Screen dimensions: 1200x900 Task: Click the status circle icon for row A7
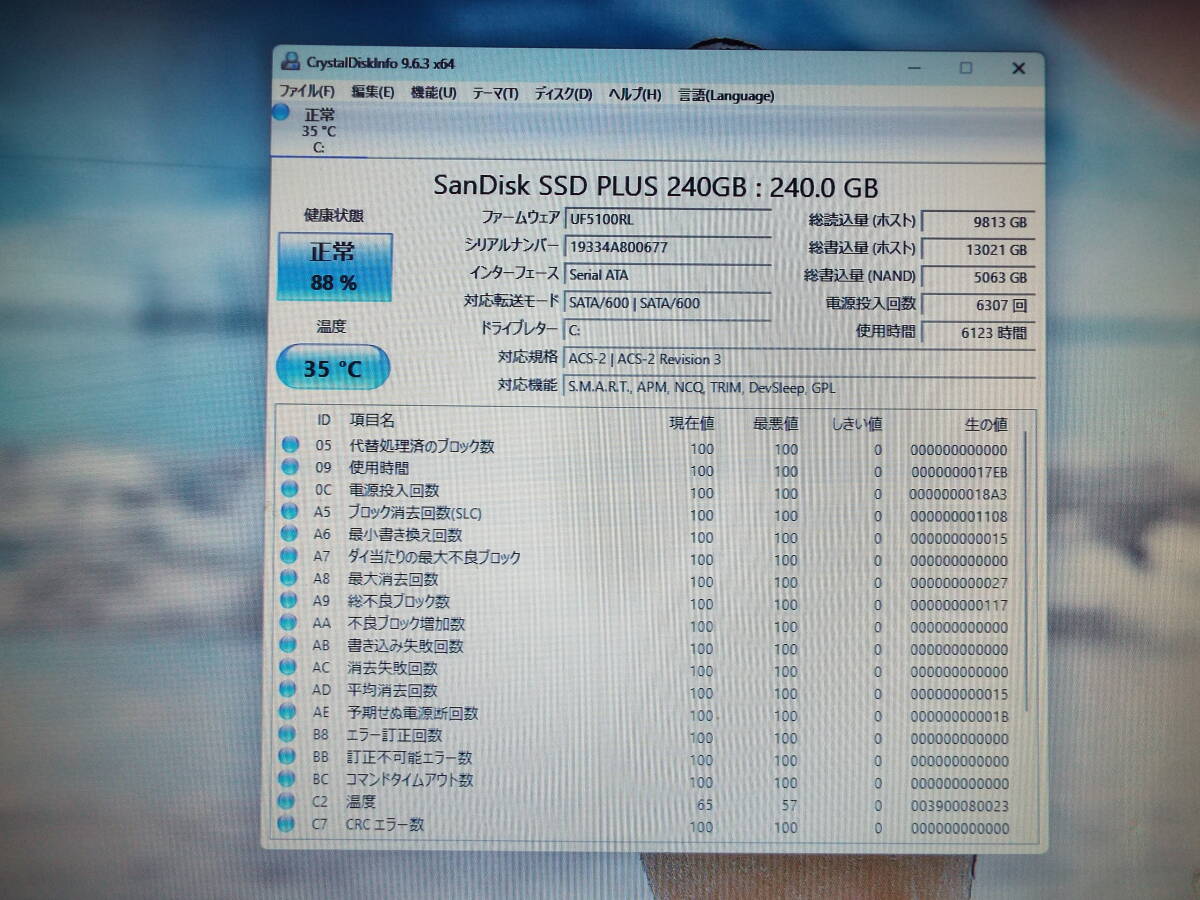[x=290, y=556]
